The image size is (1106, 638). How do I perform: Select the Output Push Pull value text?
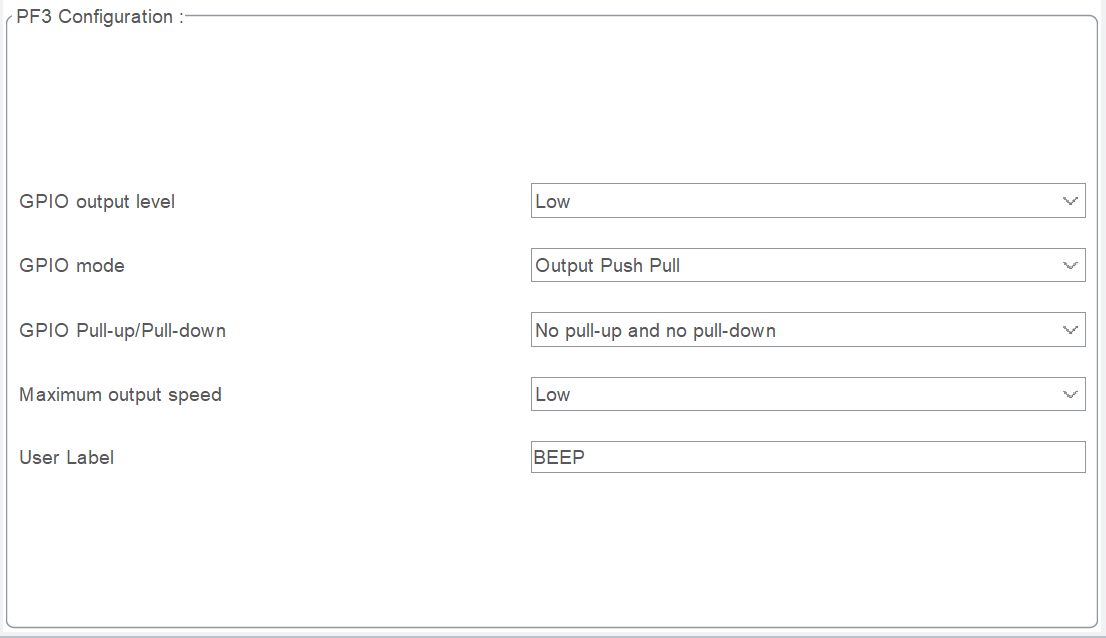coord(607,266)
